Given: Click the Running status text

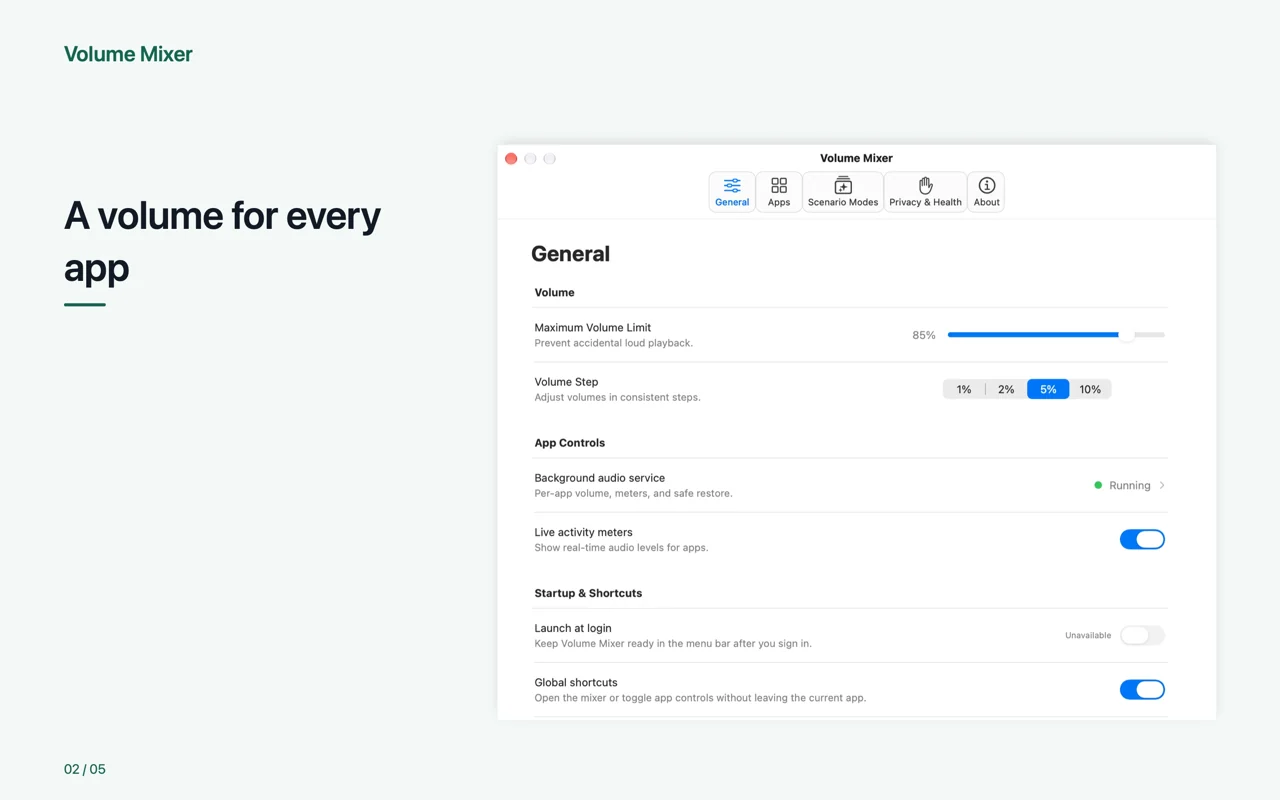Looking at the screenshot, I should coord(1130,485).
